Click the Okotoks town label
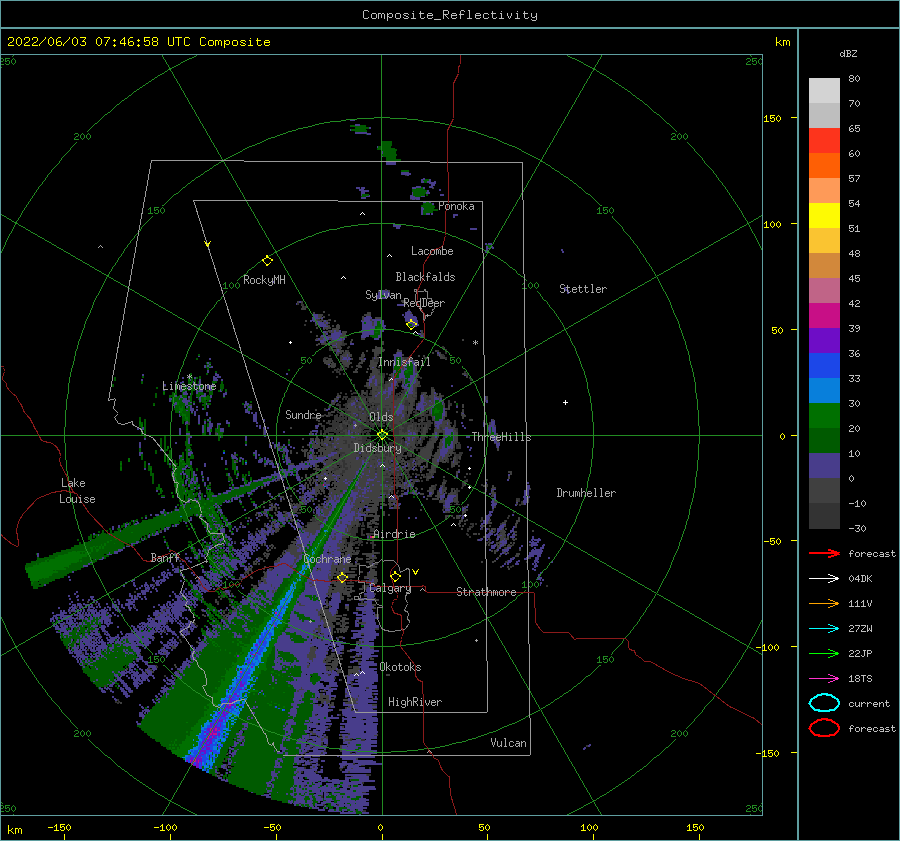Screen dimensions: 900x841 pos(400,667)
